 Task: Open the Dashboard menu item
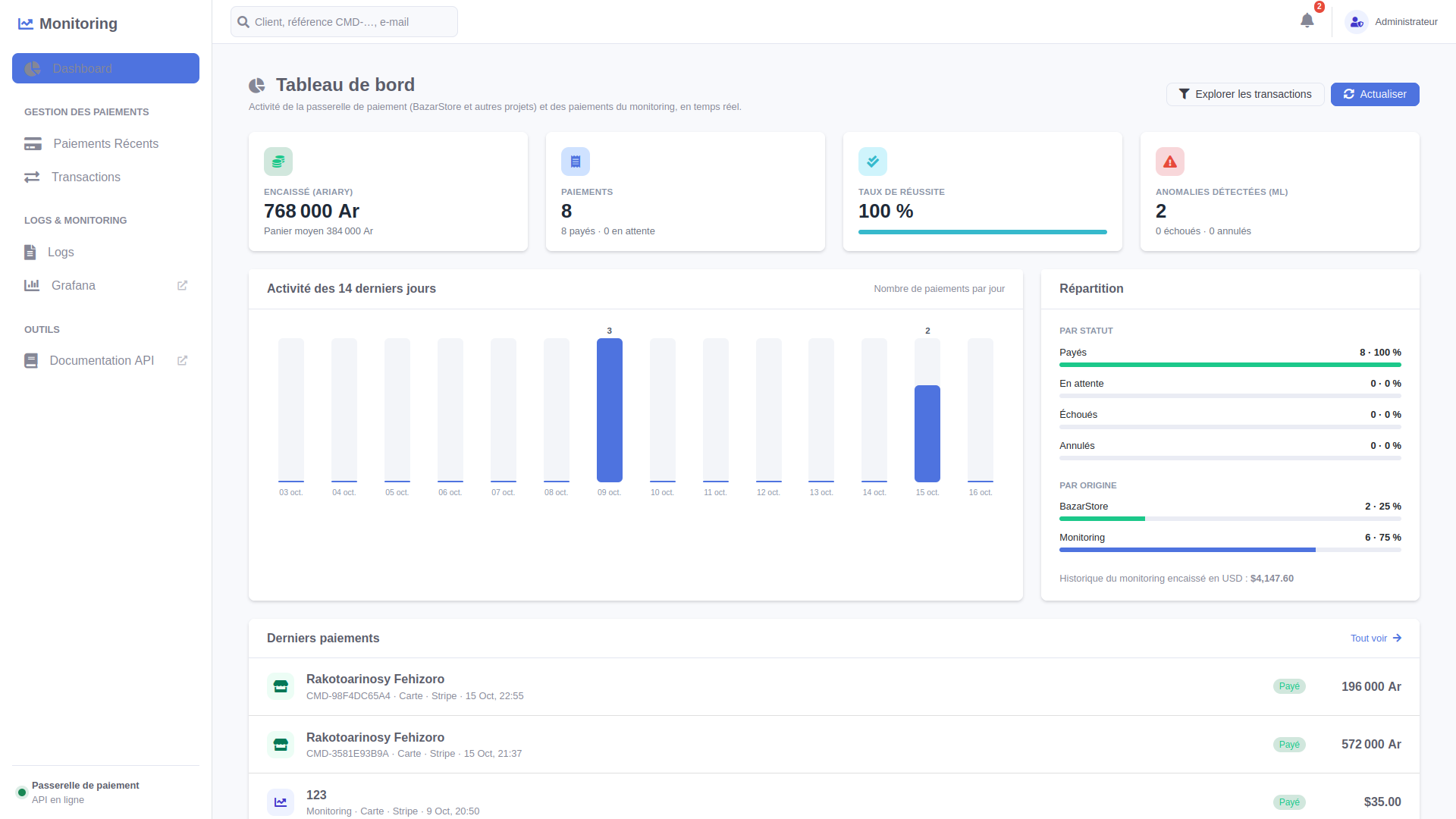tap(105, 68)
